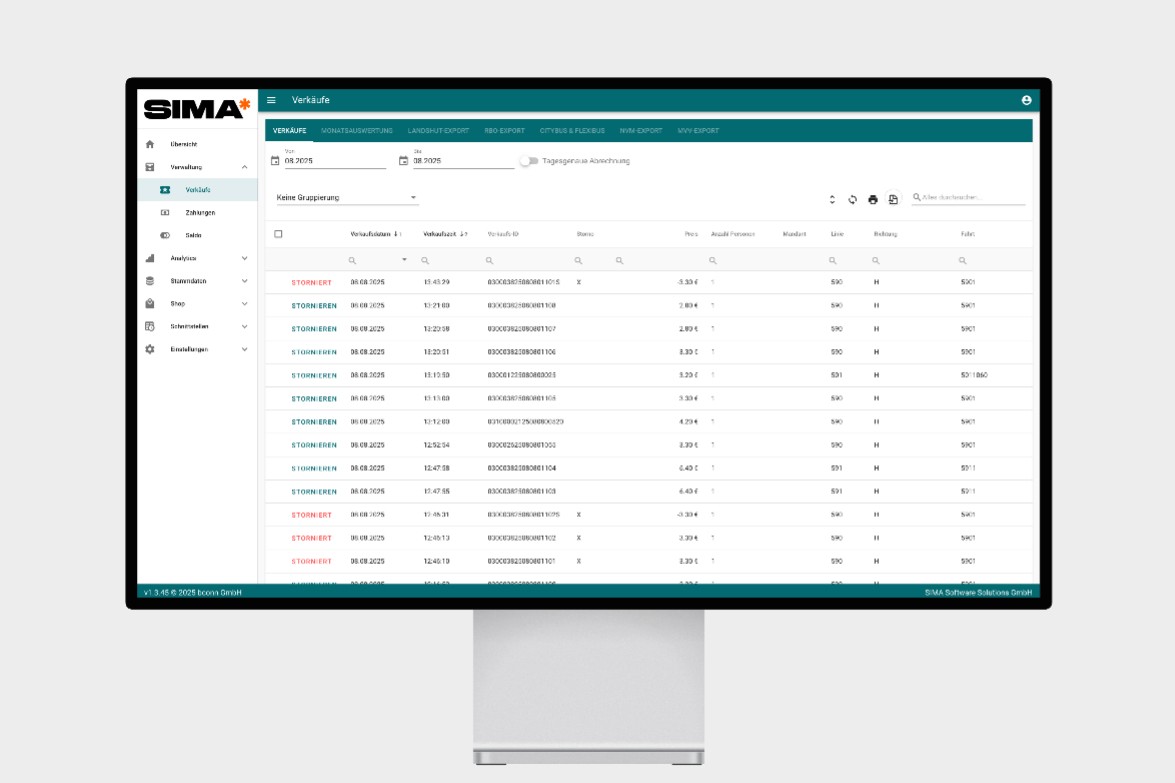Click the Fahrt filter search icon
This screenshot has width=1175, height=783.
962,261
